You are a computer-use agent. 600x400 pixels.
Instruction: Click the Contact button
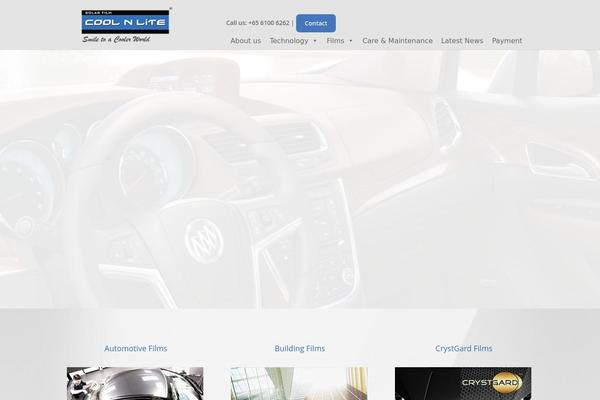click(315, 23)
